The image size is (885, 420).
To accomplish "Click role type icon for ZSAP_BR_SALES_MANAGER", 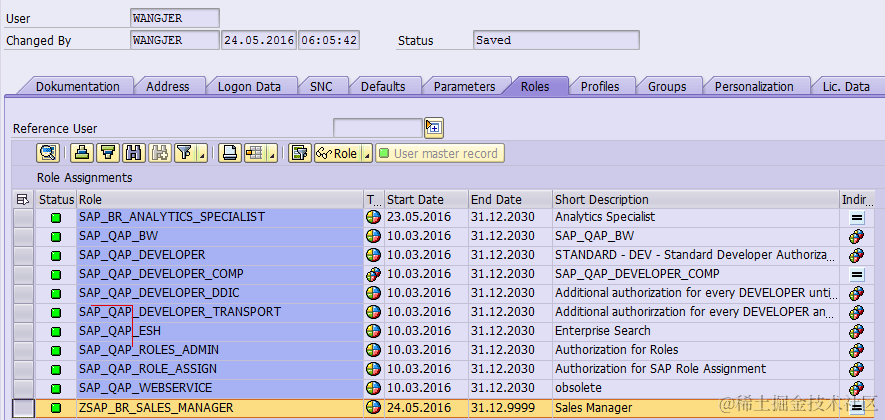I will [374, 408].
